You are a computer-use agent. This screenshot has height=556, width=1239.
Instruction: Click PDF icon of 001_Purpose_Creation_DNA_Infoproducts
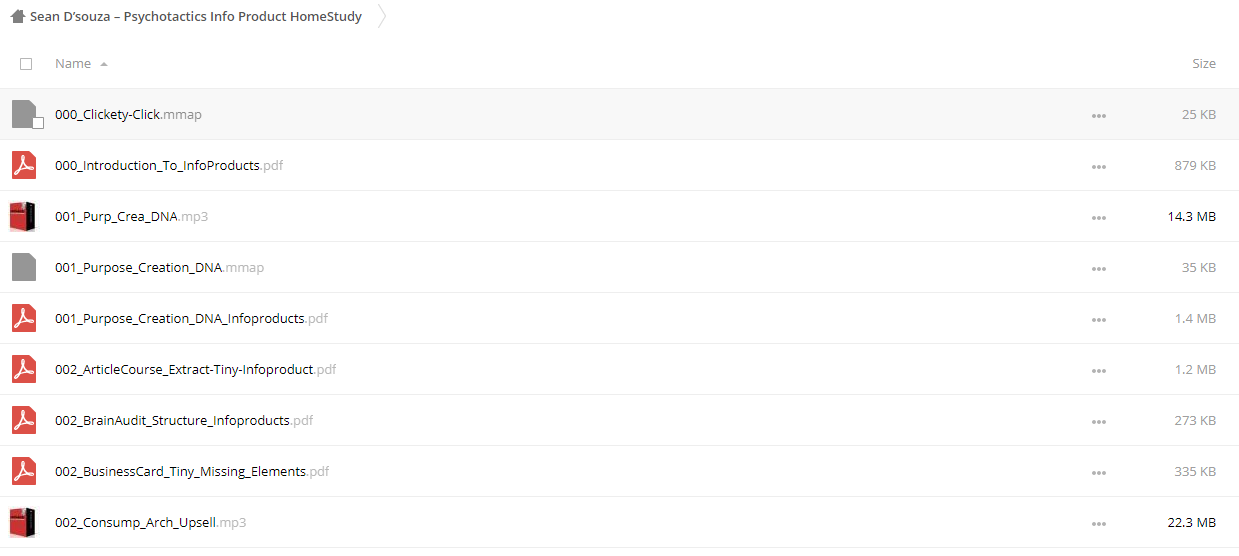click(x=24, y=318)
